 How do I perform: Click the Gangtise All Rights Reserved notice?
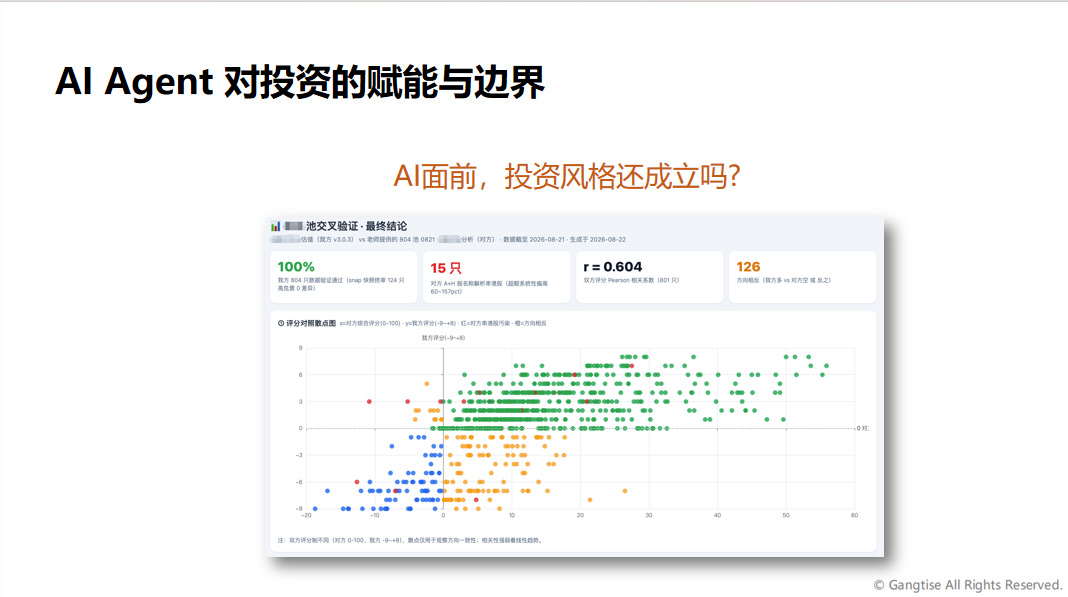[968, 585]
